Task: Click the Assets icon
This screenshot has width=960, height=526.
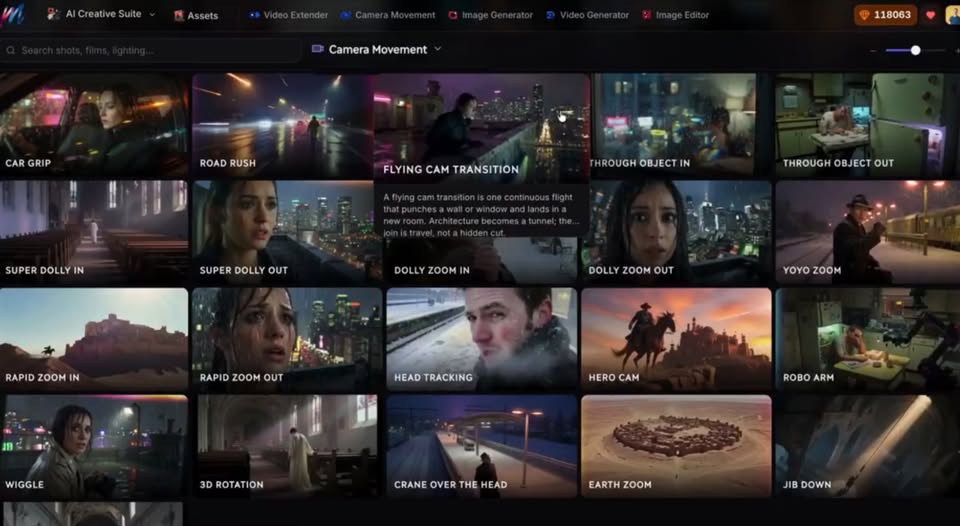Action: pos(179,15)
